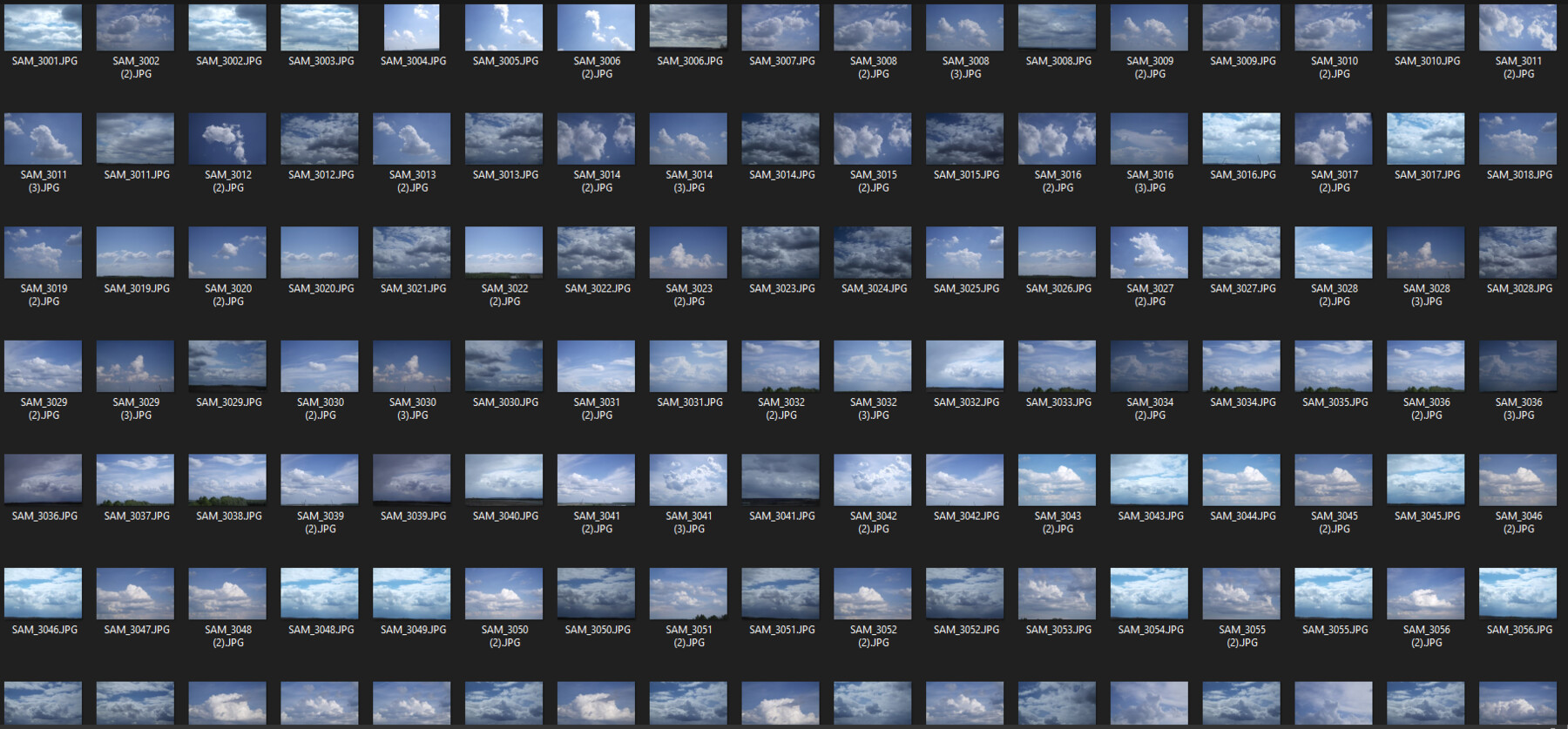
Task: Click the SAM_3014 (3).JPG thumbnail
Action: [x=688, y=139]
